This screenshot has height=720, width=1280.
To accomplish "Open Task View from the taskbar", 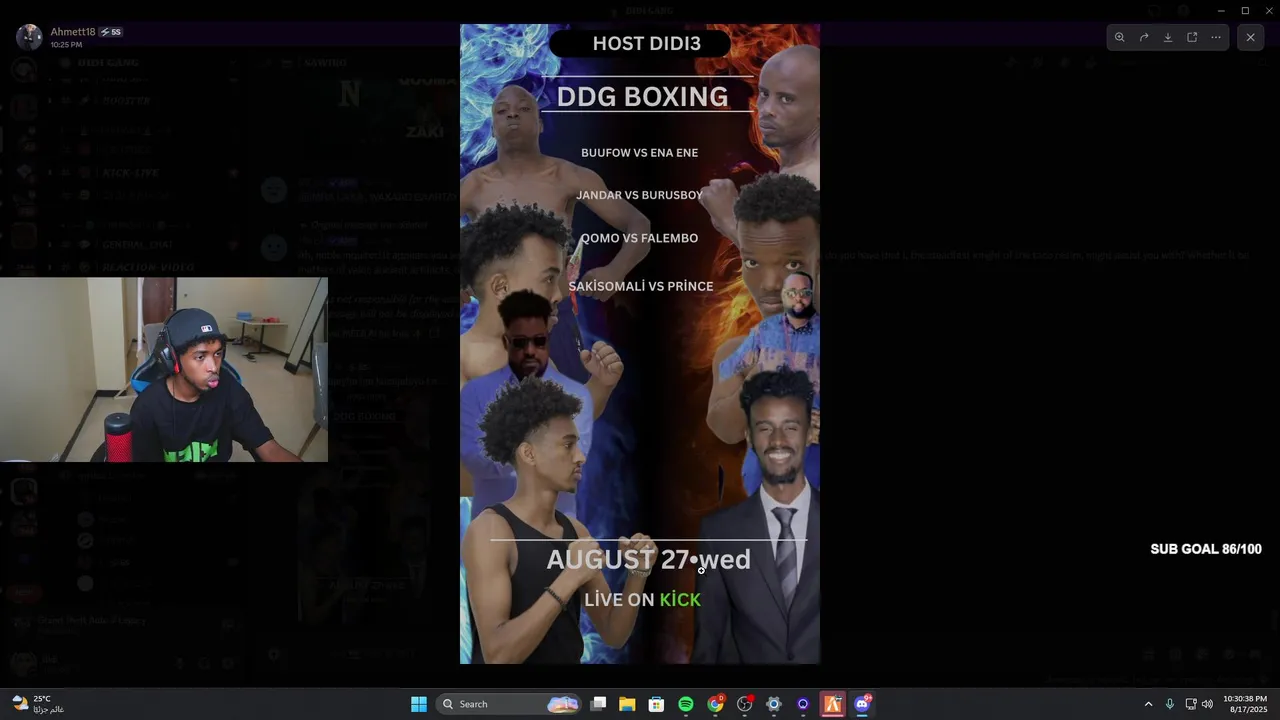I will coord(598,704).
